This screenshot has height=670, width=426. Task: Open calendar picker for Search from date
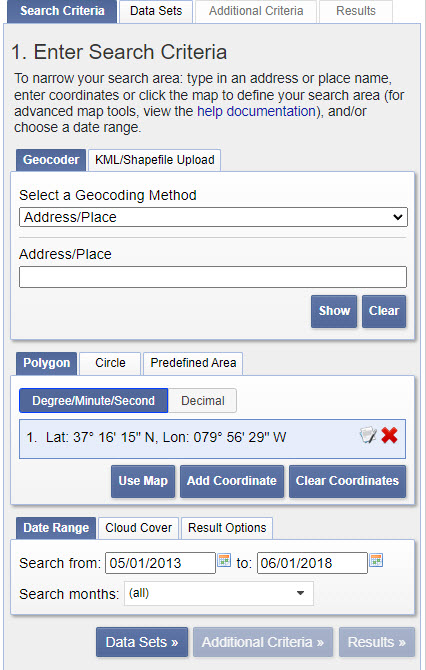pos(224,560)
